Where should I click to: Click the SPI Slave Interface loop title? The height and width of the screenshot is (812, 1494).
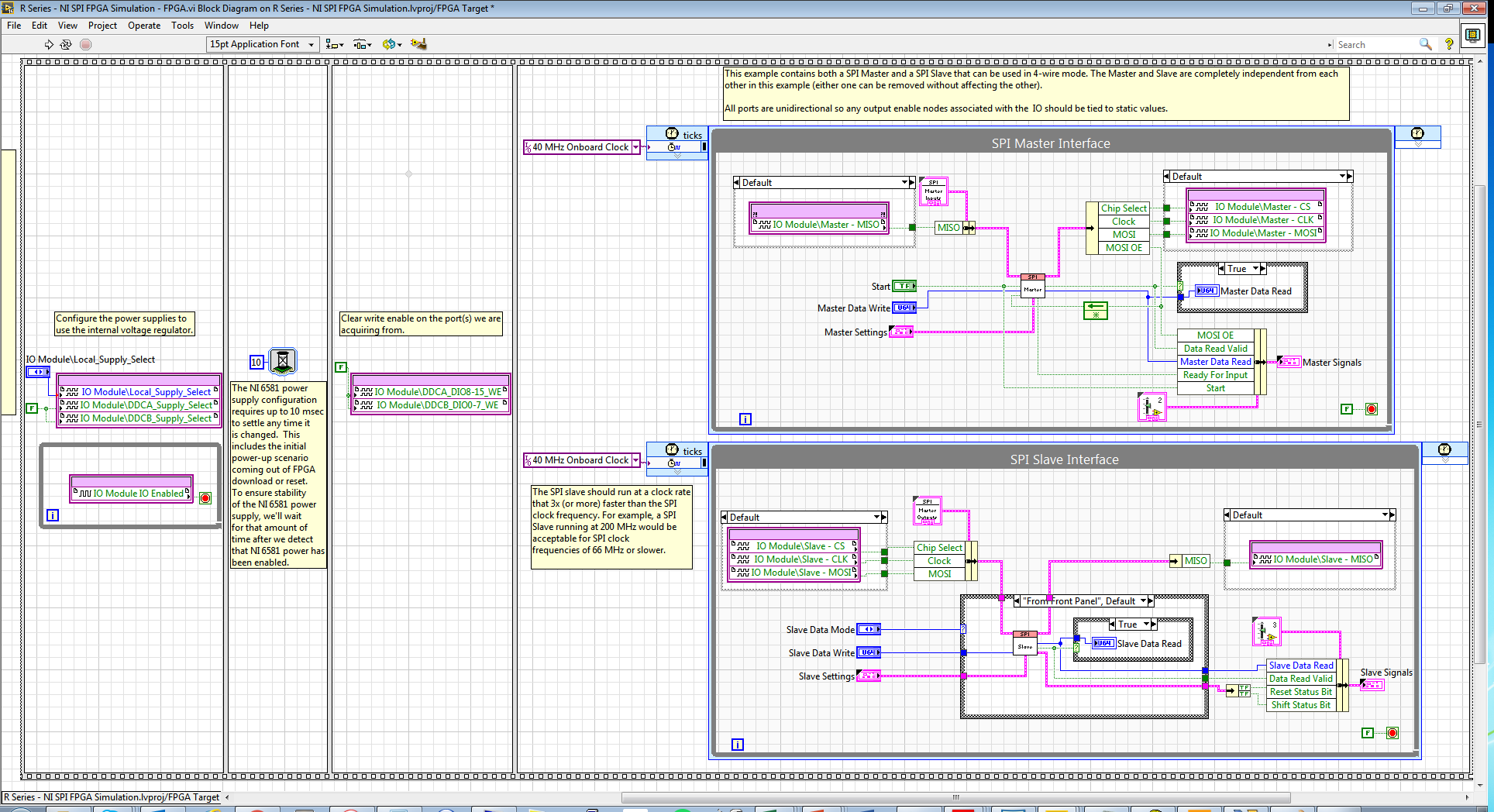pyautogui.click(x=1064, y=459)
